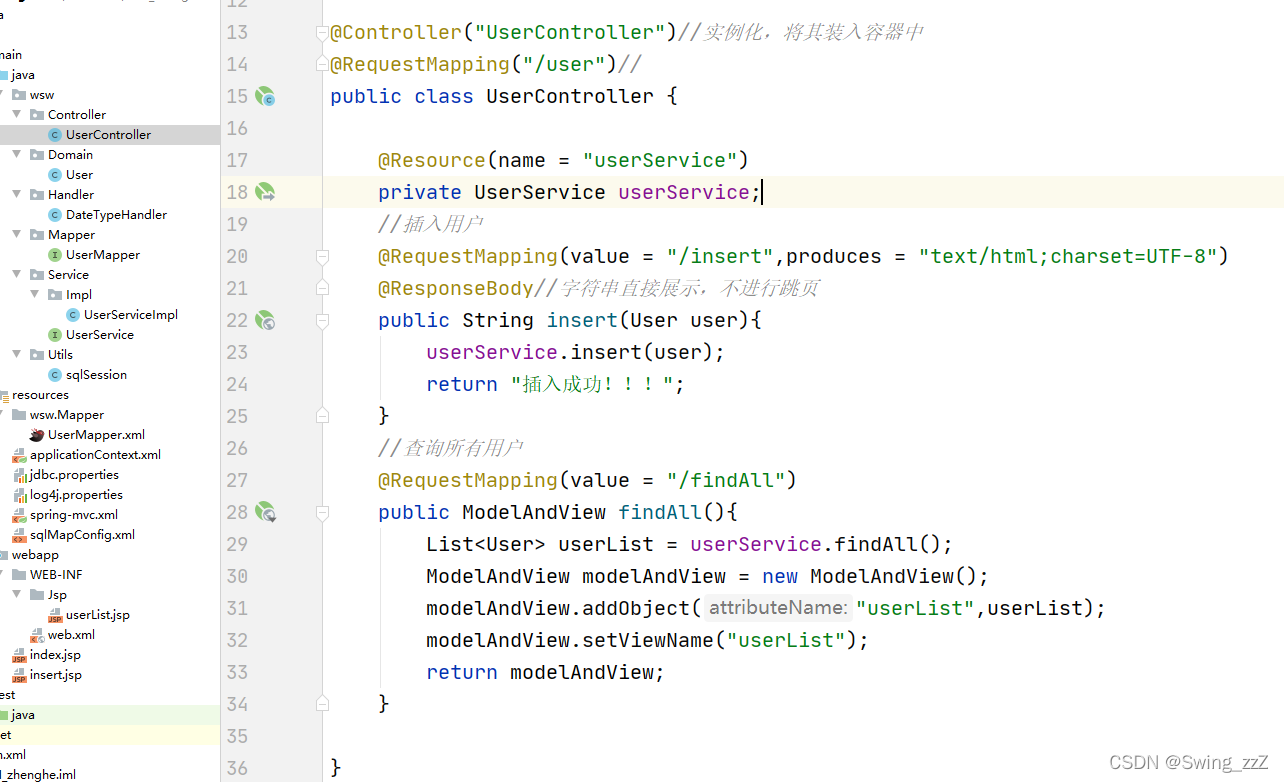This screenshot has width=1284, height=782.
Task: Click the UserServiceImpl class icon
Action: coord(74,315)
